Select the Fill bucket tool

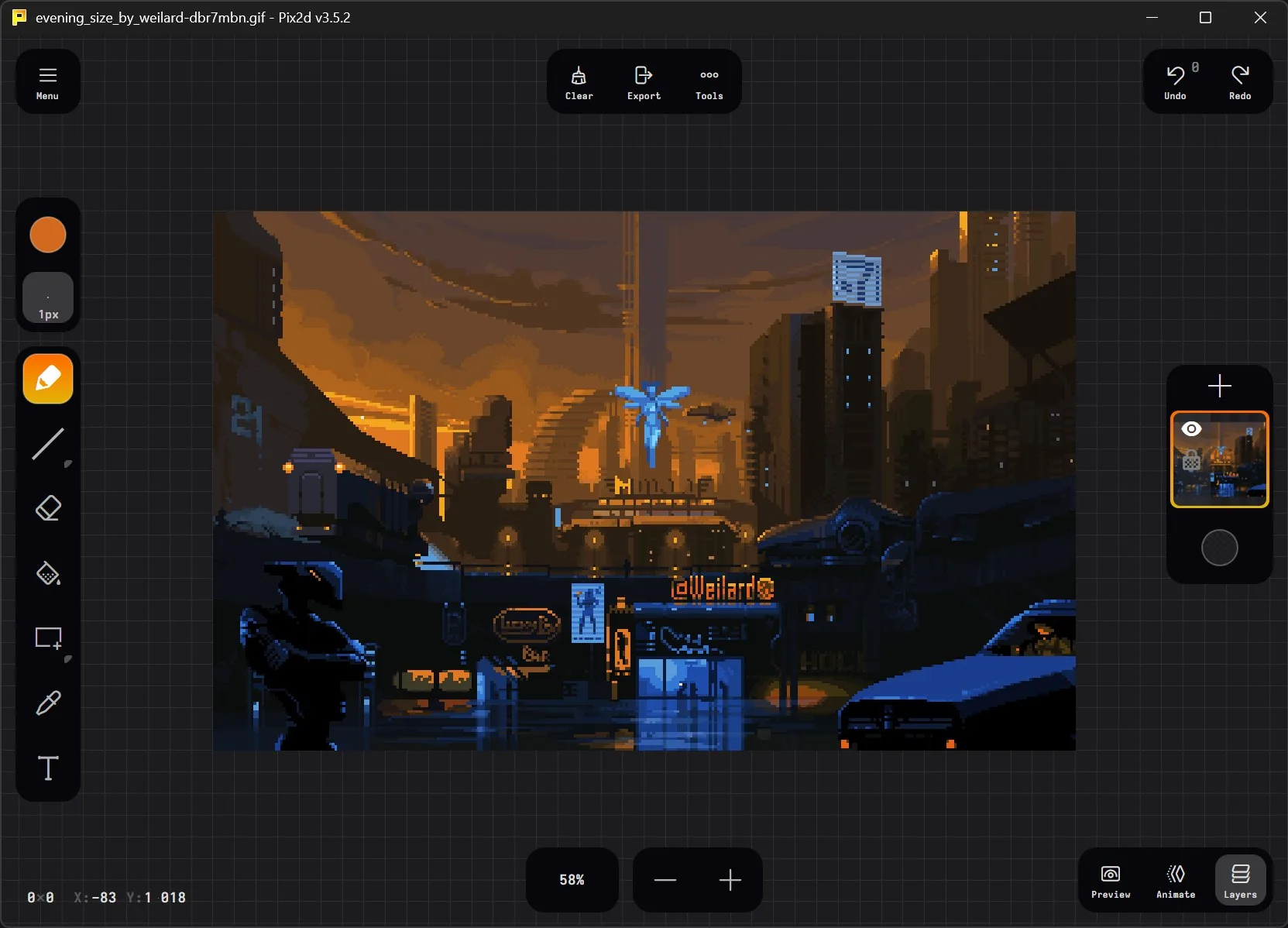48,574
